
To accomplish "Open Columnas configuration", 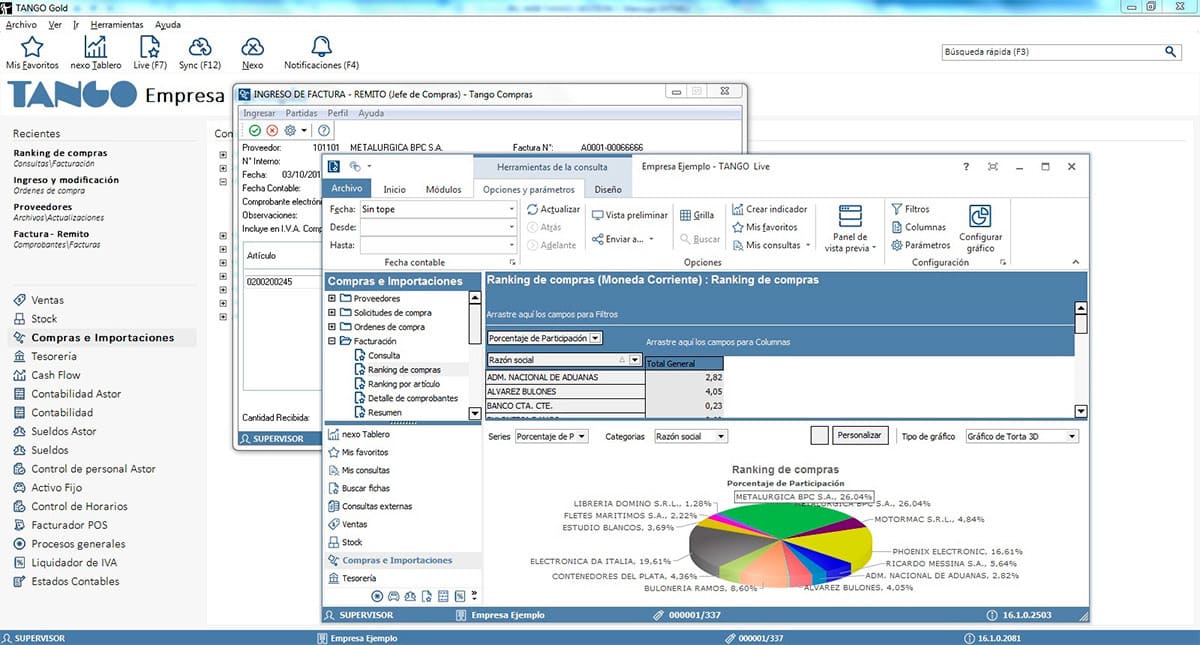I will [x=918, y=227].
